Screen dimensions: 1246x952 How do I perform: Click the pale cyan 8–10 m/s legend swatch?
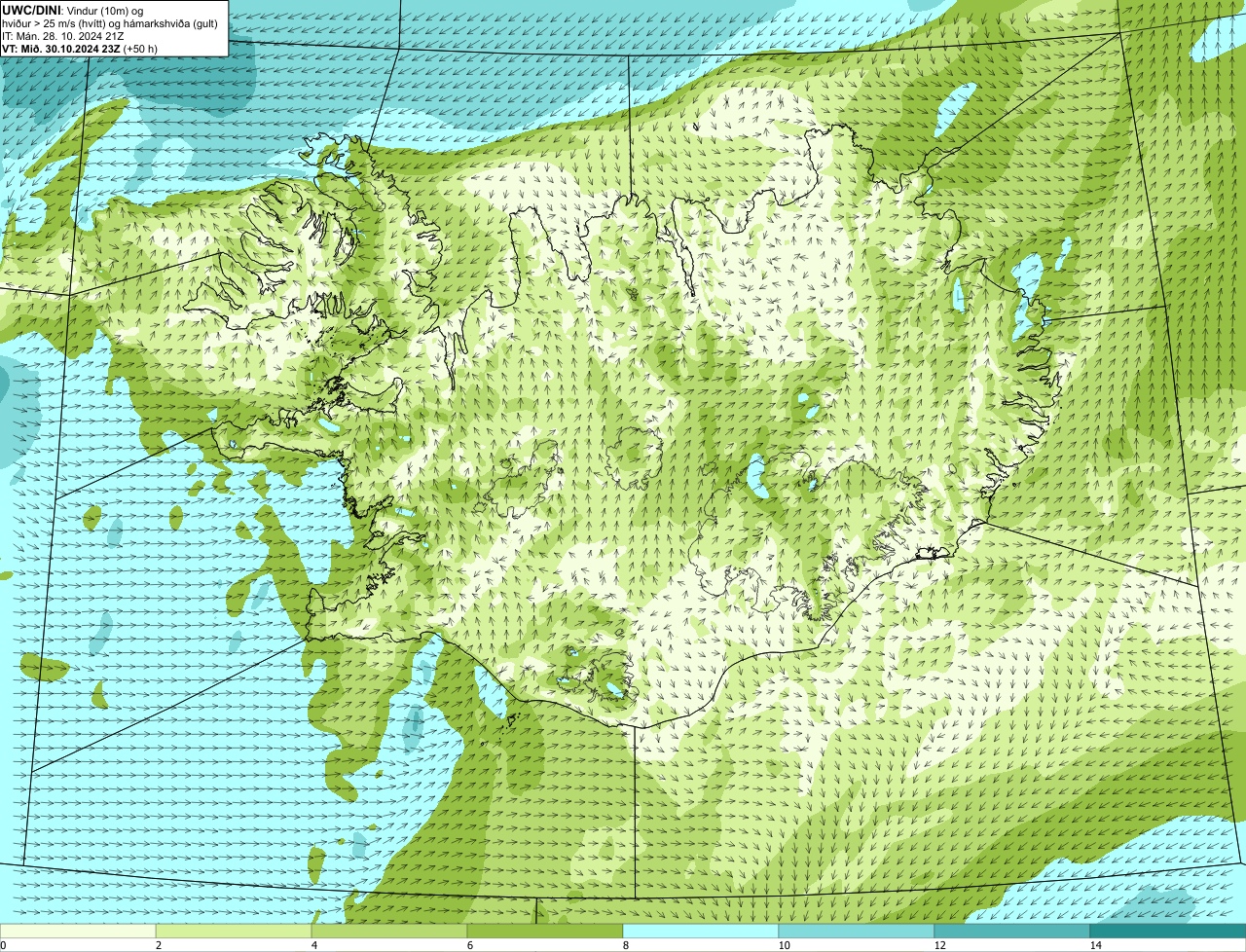[x=701, y=931]
